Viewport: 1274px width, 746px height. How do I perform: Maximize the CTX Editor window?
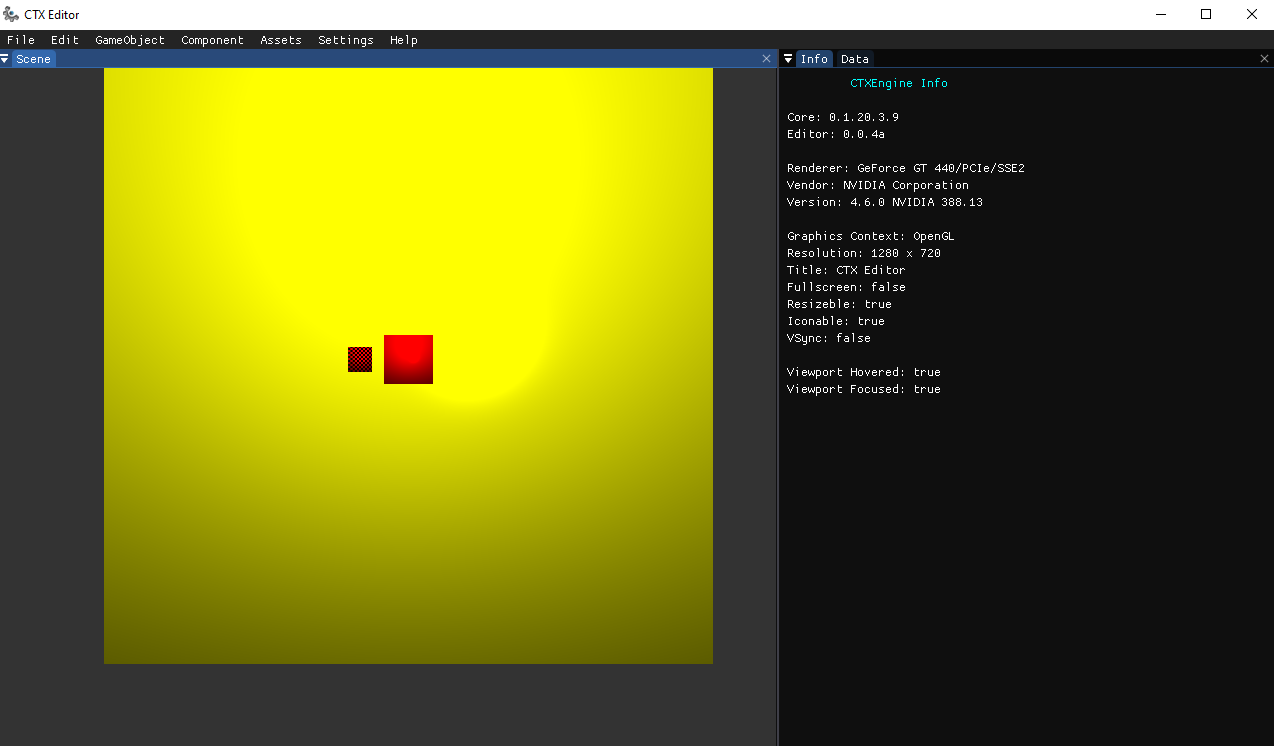pos(1206,14)
